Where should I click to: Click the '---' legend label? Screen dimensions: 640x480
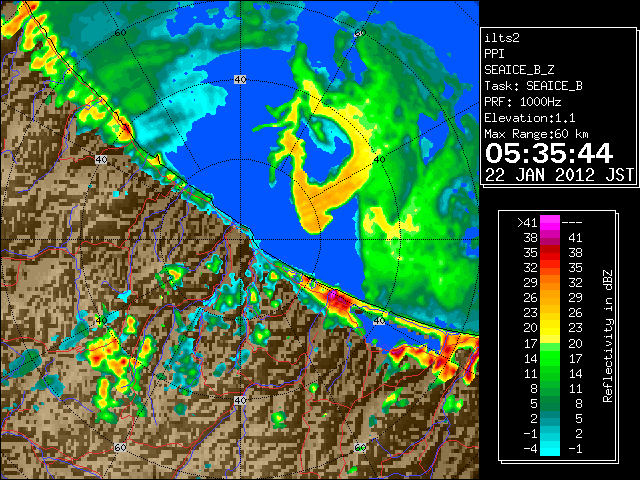572,223
